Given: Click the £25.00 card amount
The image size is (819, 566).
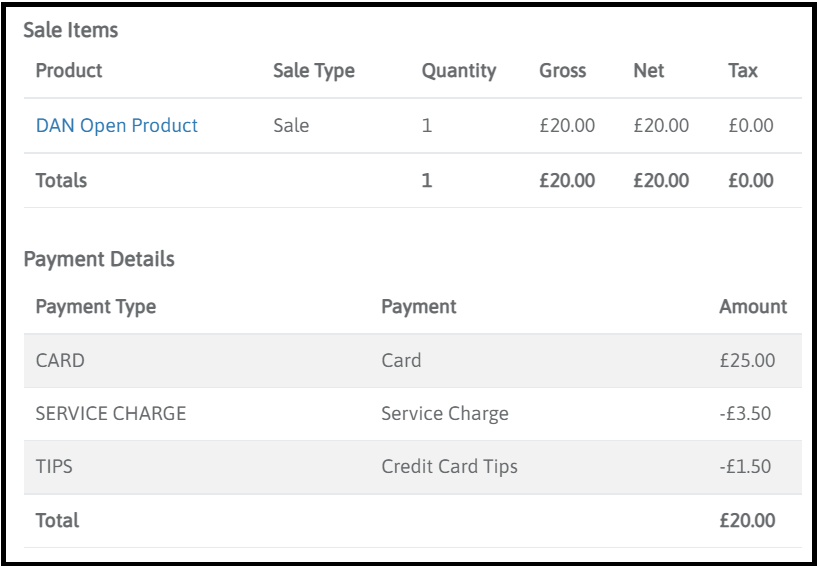Looking at the screenshot, I should click(x=746, y=361).
